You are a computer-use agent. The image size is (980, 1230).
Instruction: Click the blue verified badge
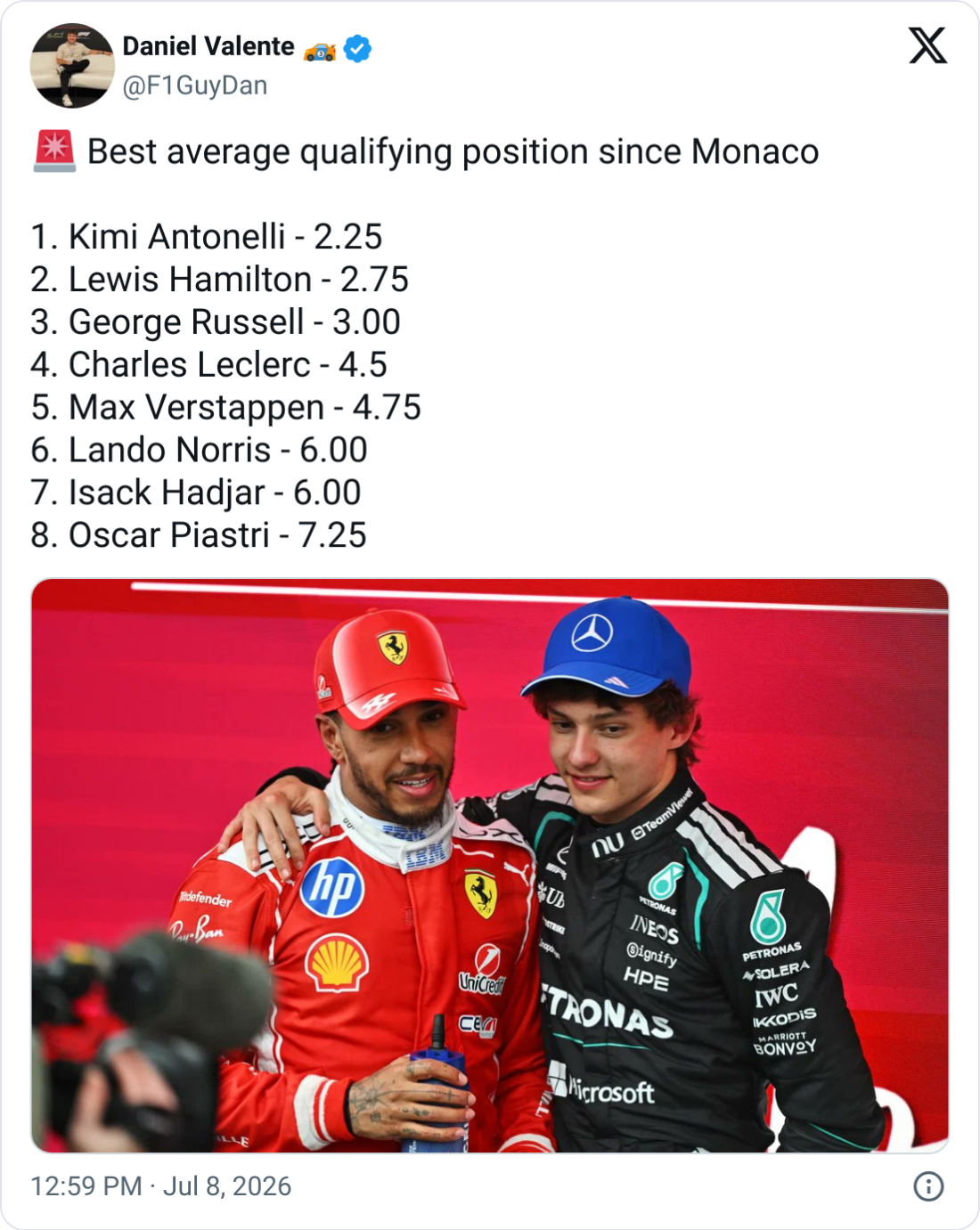click(x=358, y=48)
